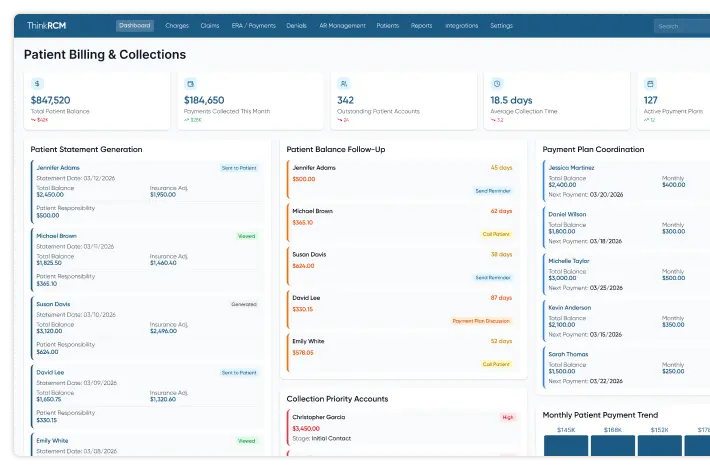Click the clock icon on Average Collection Time card
The width and height of the screenshot is (710, 470).
pos(497,84)
